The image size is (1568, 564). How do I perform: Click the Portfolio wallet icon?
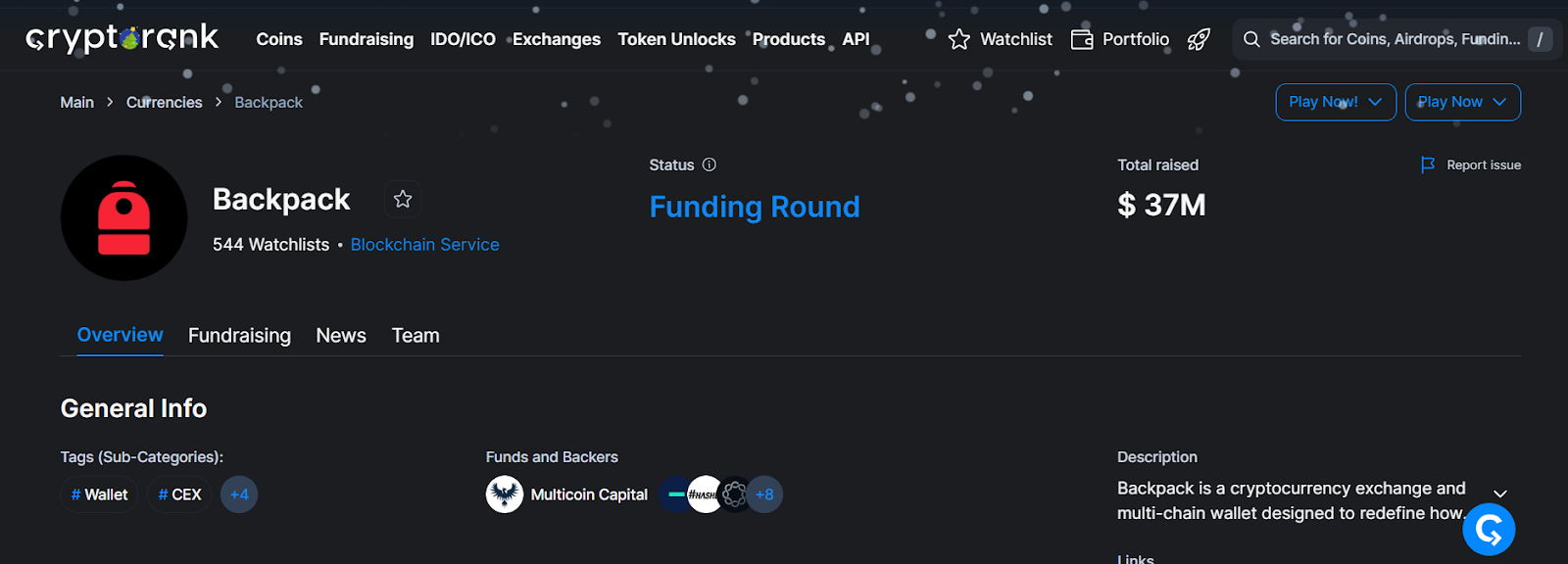(1082, 39)
